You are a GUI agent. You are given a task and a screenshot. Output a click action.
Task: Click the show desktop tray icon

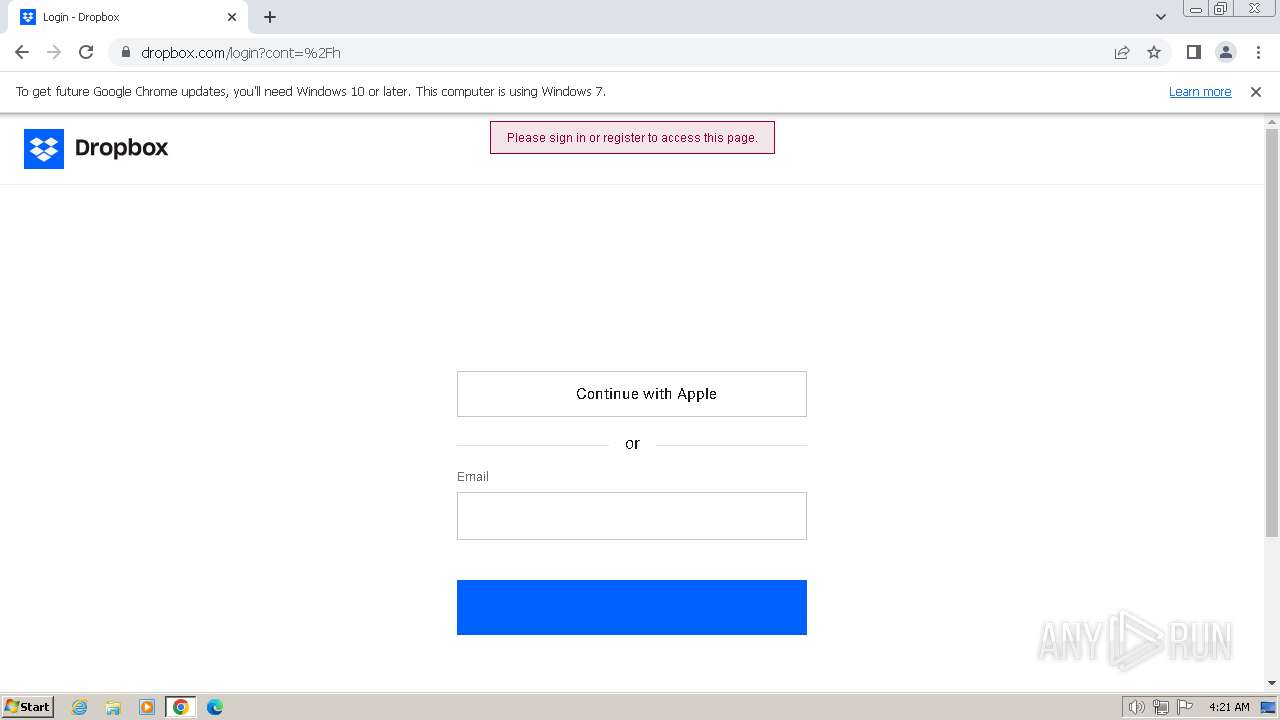1269,707
